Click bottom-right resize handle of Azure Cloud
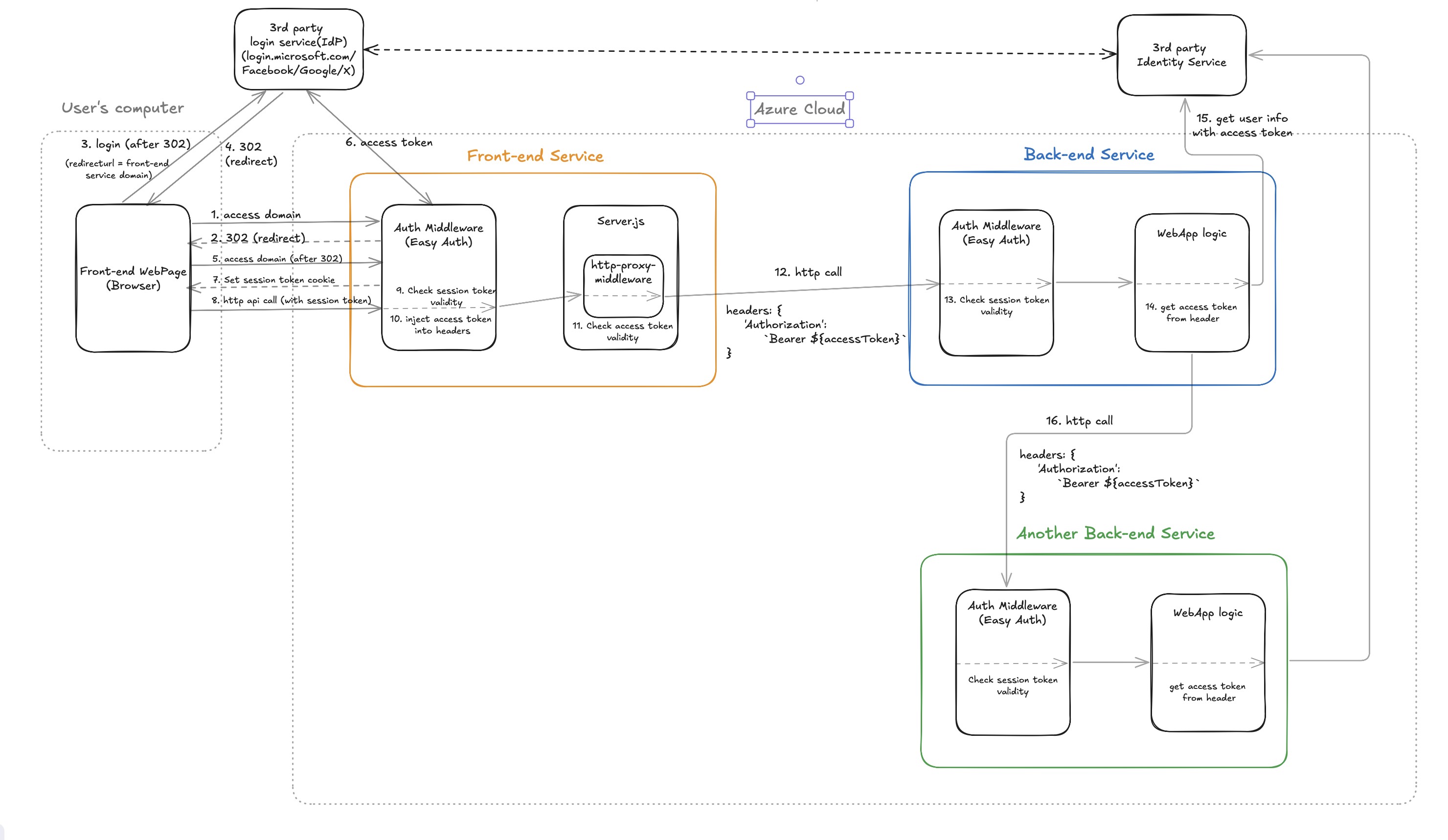The width and height of the screenshot is (1448, 840). click(x=850, y=123)
